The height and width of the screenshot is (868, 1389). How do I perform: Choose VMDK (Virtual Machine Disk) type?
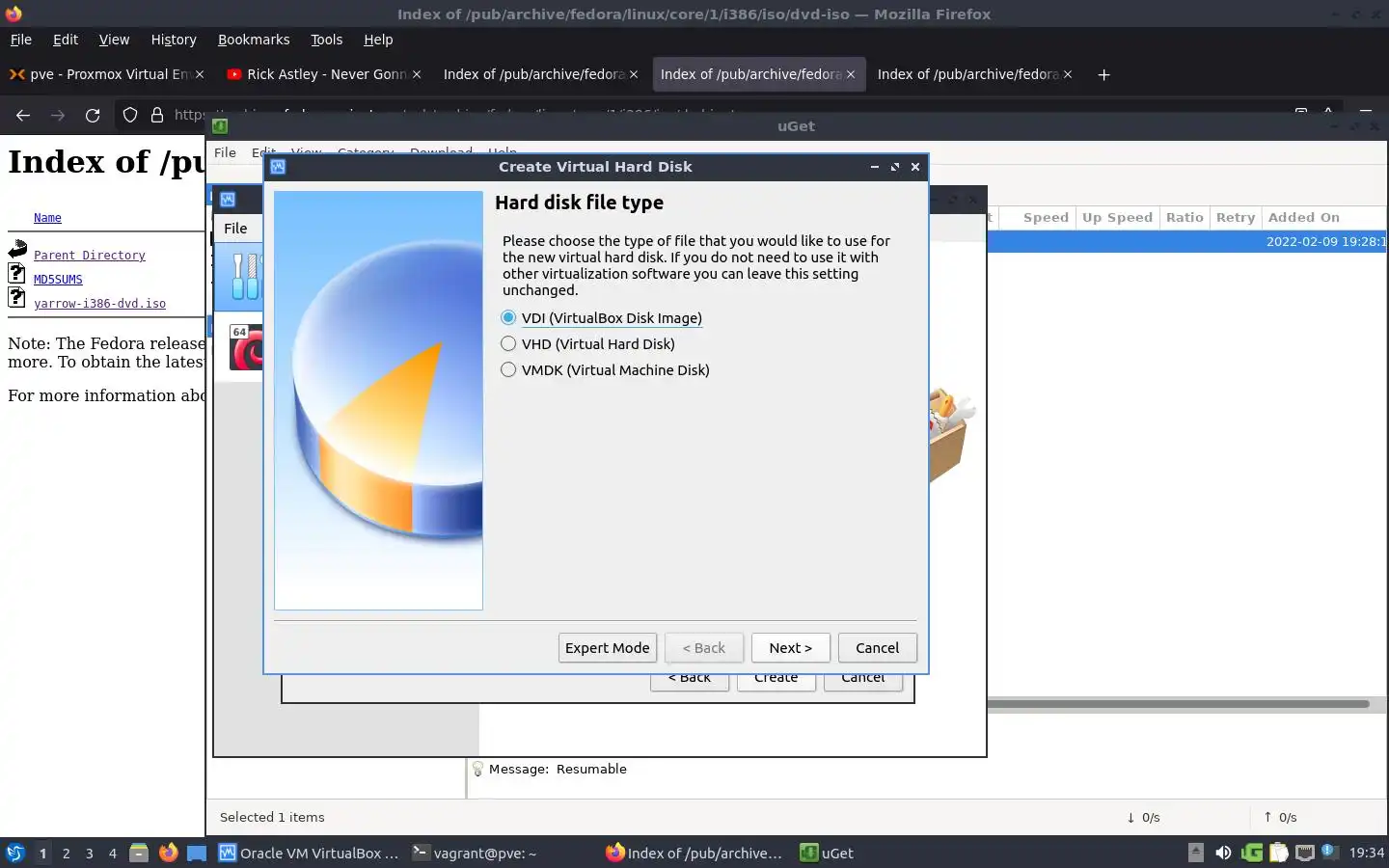click(x=606, y=370)
